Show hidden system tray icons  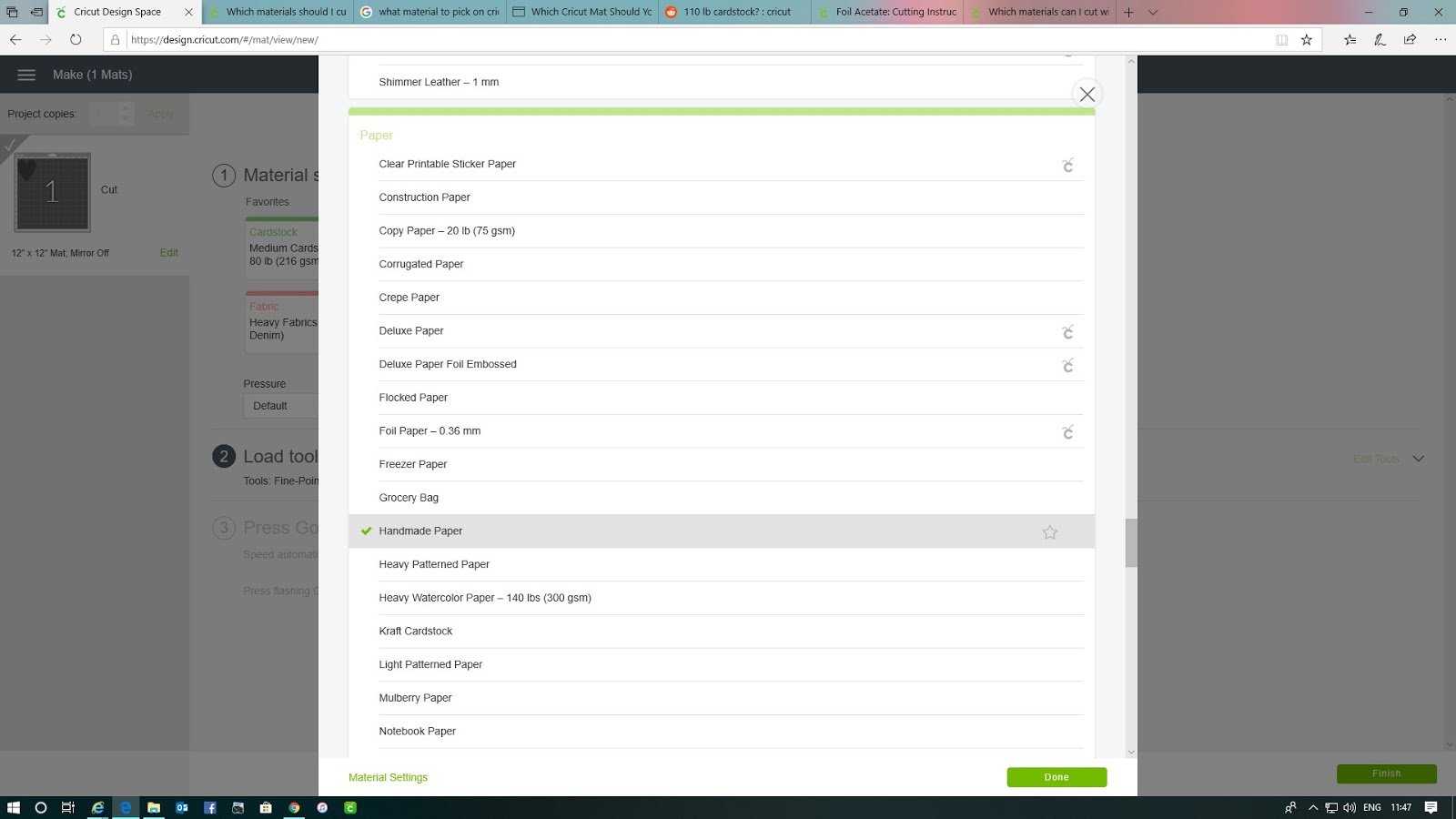[1313, 807]
